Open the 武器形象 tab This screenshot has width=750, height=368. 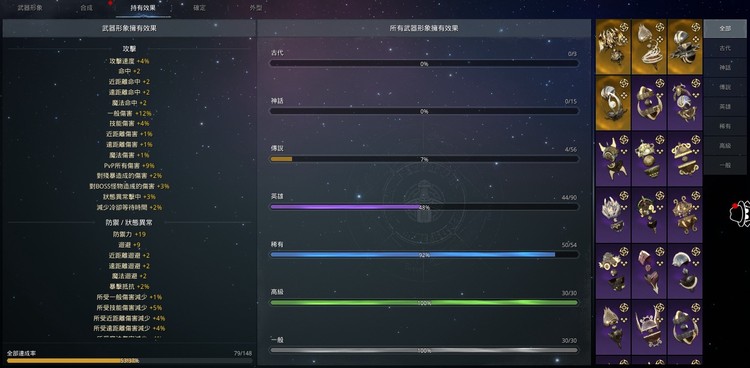pyautogui.click(x=30, y=8)
